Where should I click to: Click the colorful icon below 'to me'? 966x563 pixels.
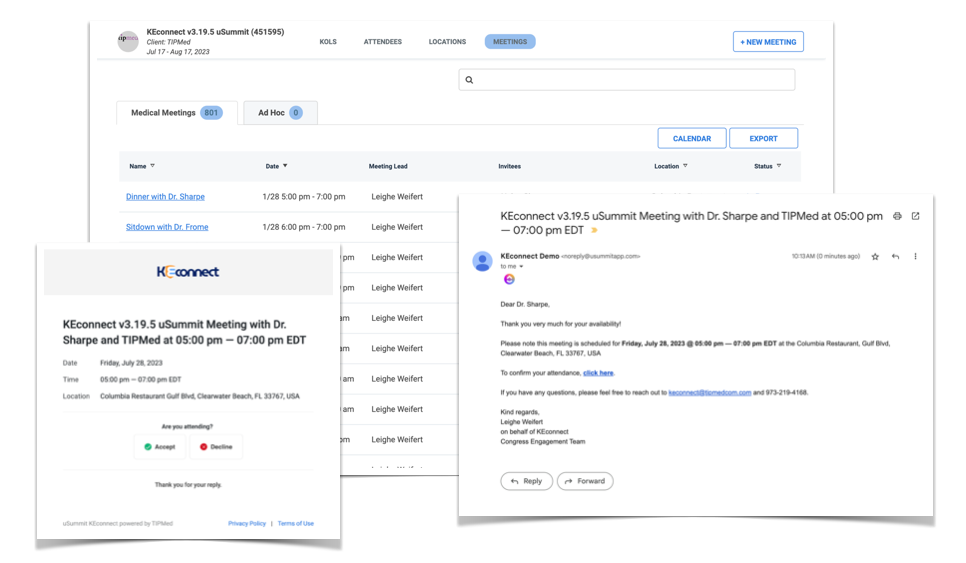click(509, 279)
